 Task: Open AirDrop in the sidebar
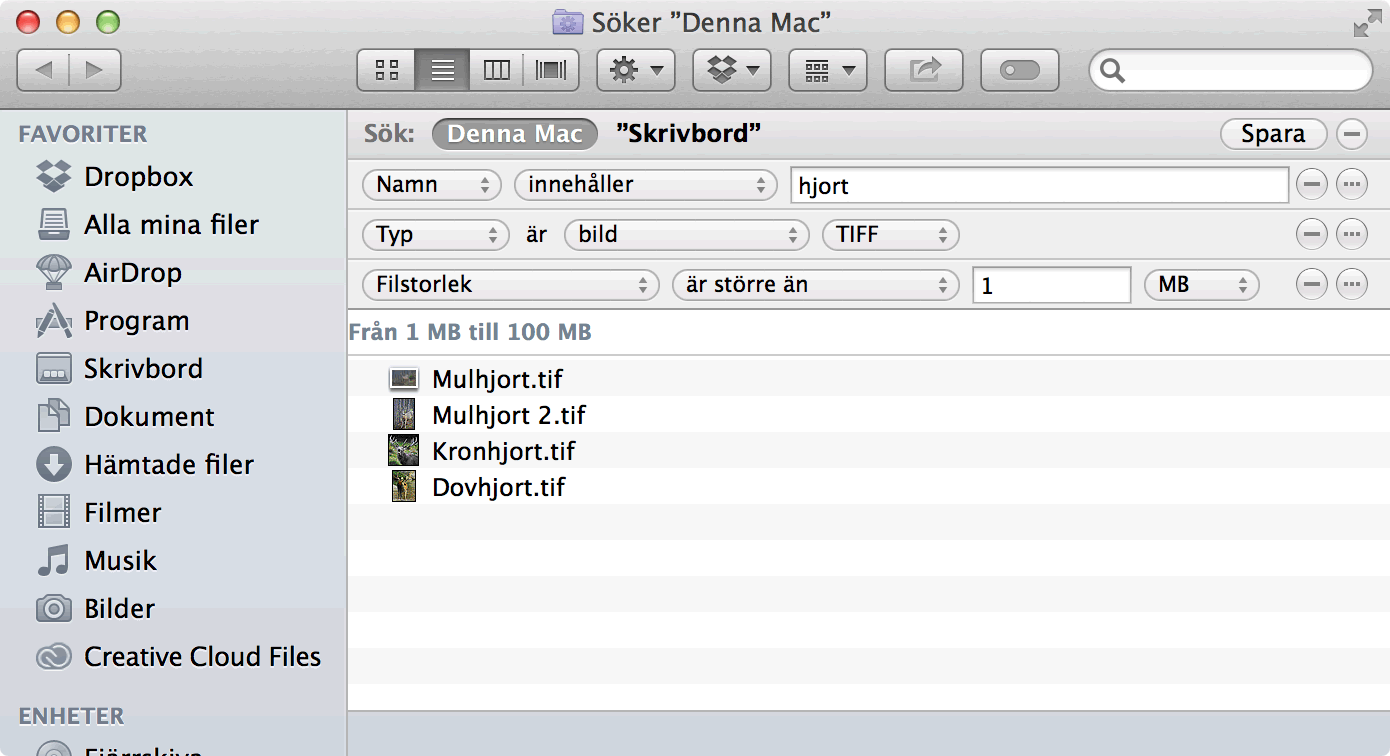[132, 273]
